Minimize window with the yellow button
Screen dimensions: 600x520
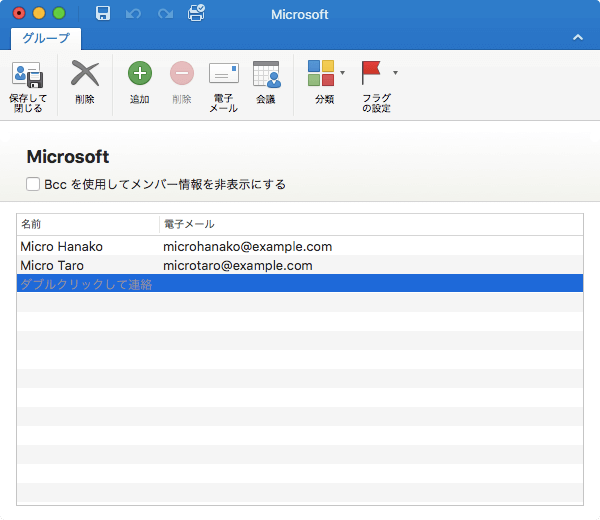click(x=39, y=13)
